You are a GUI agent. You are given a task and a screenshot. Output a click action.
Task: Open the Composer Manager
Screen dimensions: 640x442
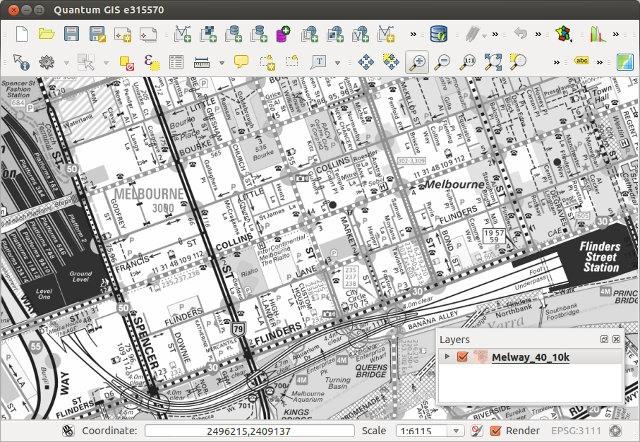148,35
